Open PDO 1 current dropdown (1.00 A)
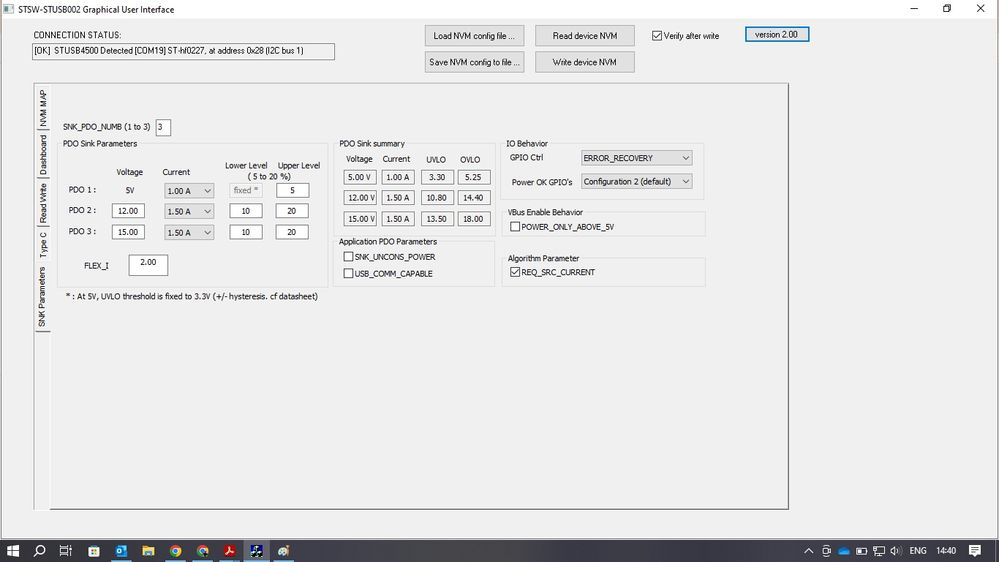The image size is (999, 562). pos(189,191)
